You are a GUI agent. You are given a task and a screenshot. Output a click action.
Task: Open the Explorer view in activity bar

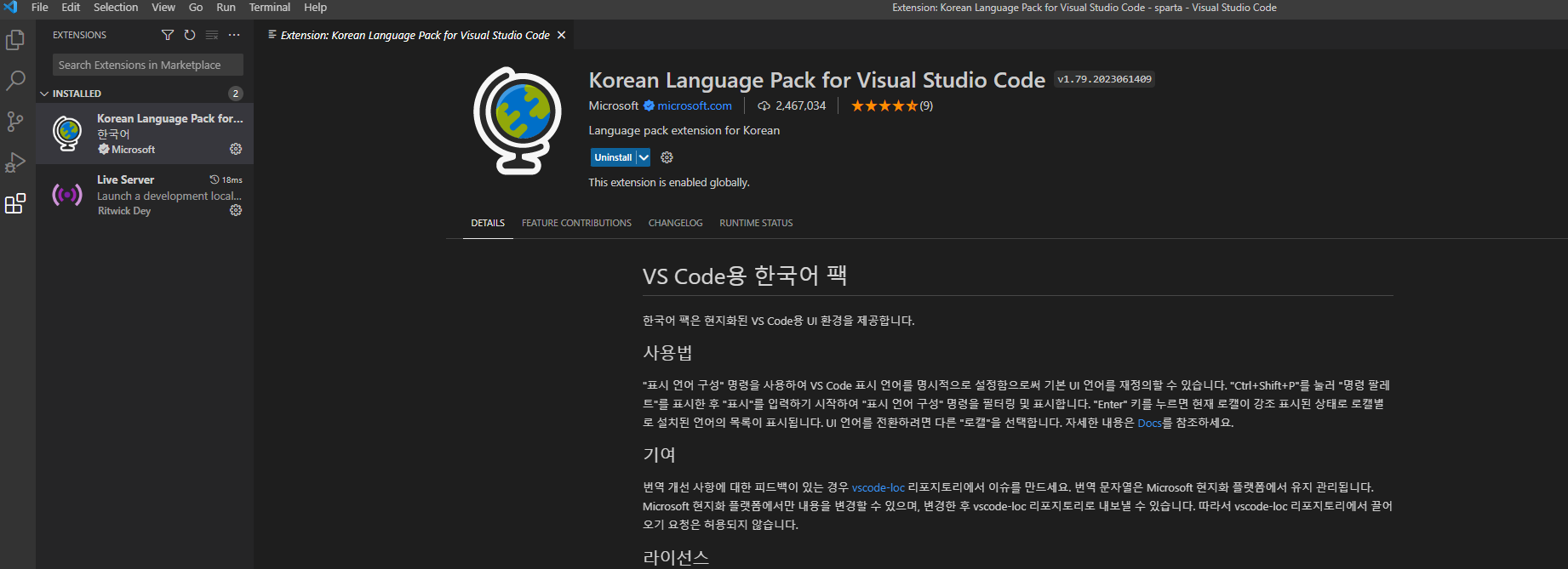[15, 40]
